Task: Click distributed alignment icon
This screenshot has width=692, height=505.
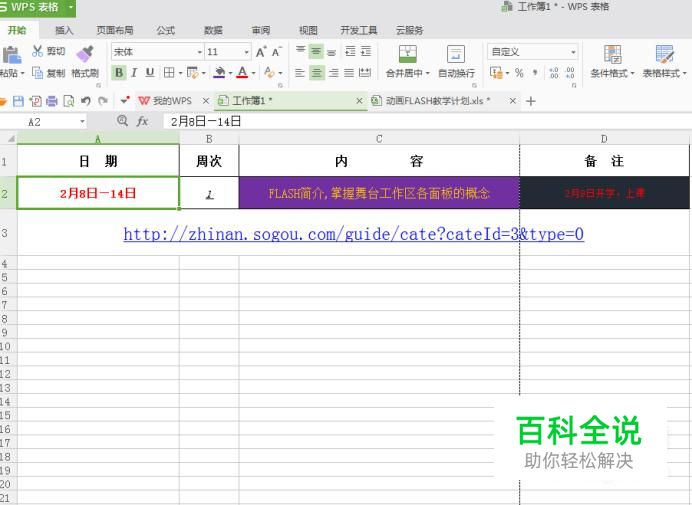Action: pyautogui.click(x=365, y=73)
